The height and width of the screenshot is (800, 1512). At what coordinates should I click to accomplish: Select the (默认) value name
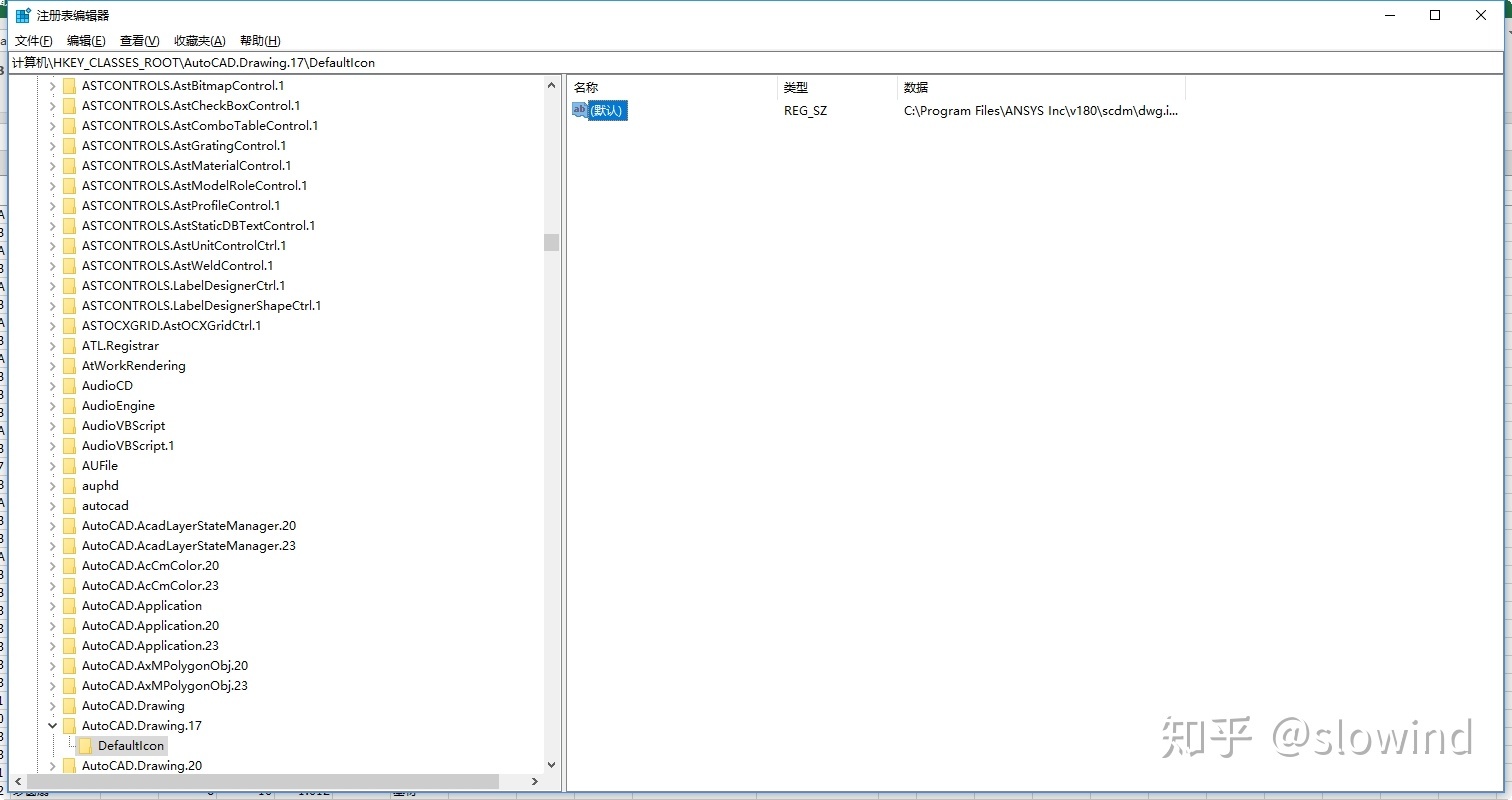tap(607, 111)
